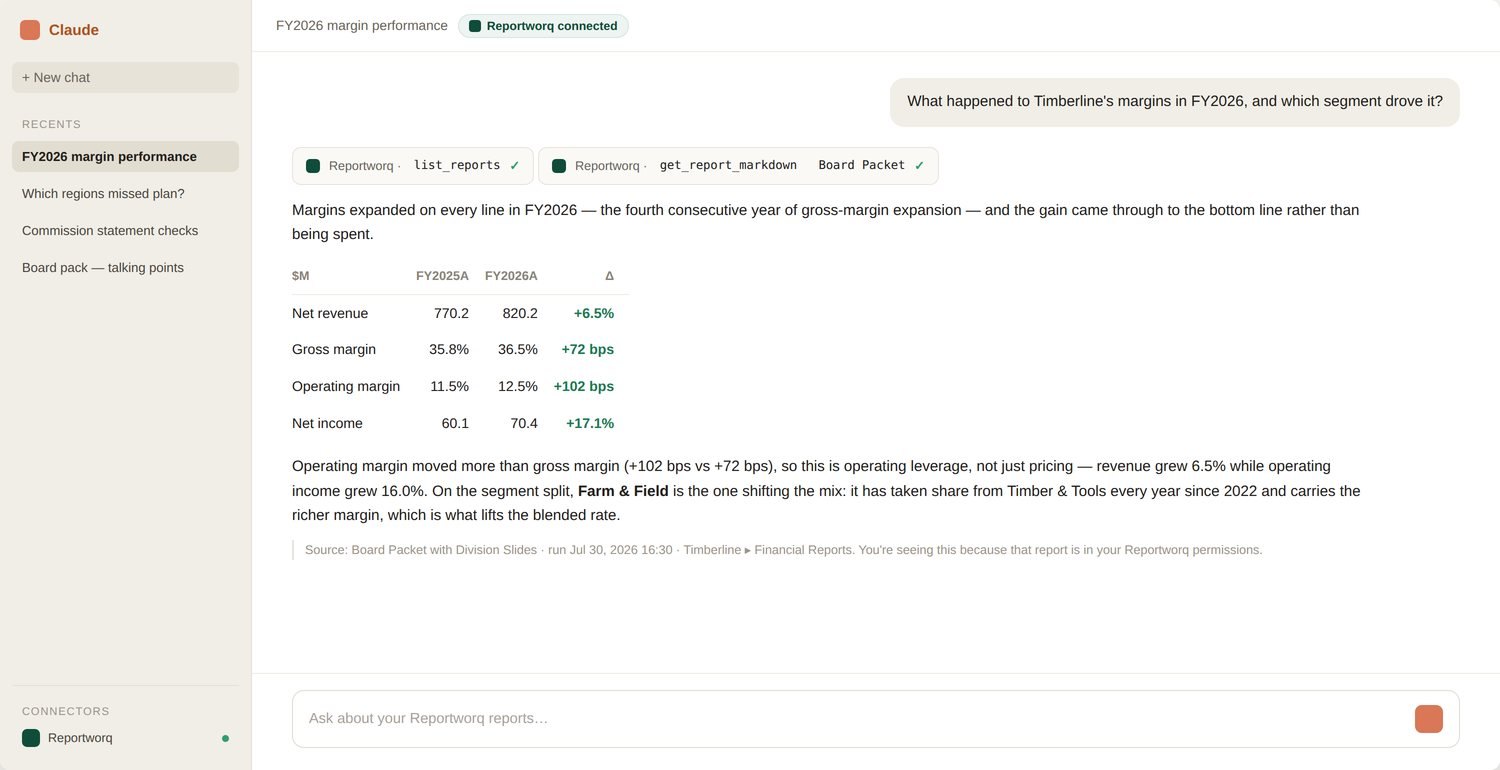Click the green connector status dot
Screen dimensions: 1500x770
point(225,738)
